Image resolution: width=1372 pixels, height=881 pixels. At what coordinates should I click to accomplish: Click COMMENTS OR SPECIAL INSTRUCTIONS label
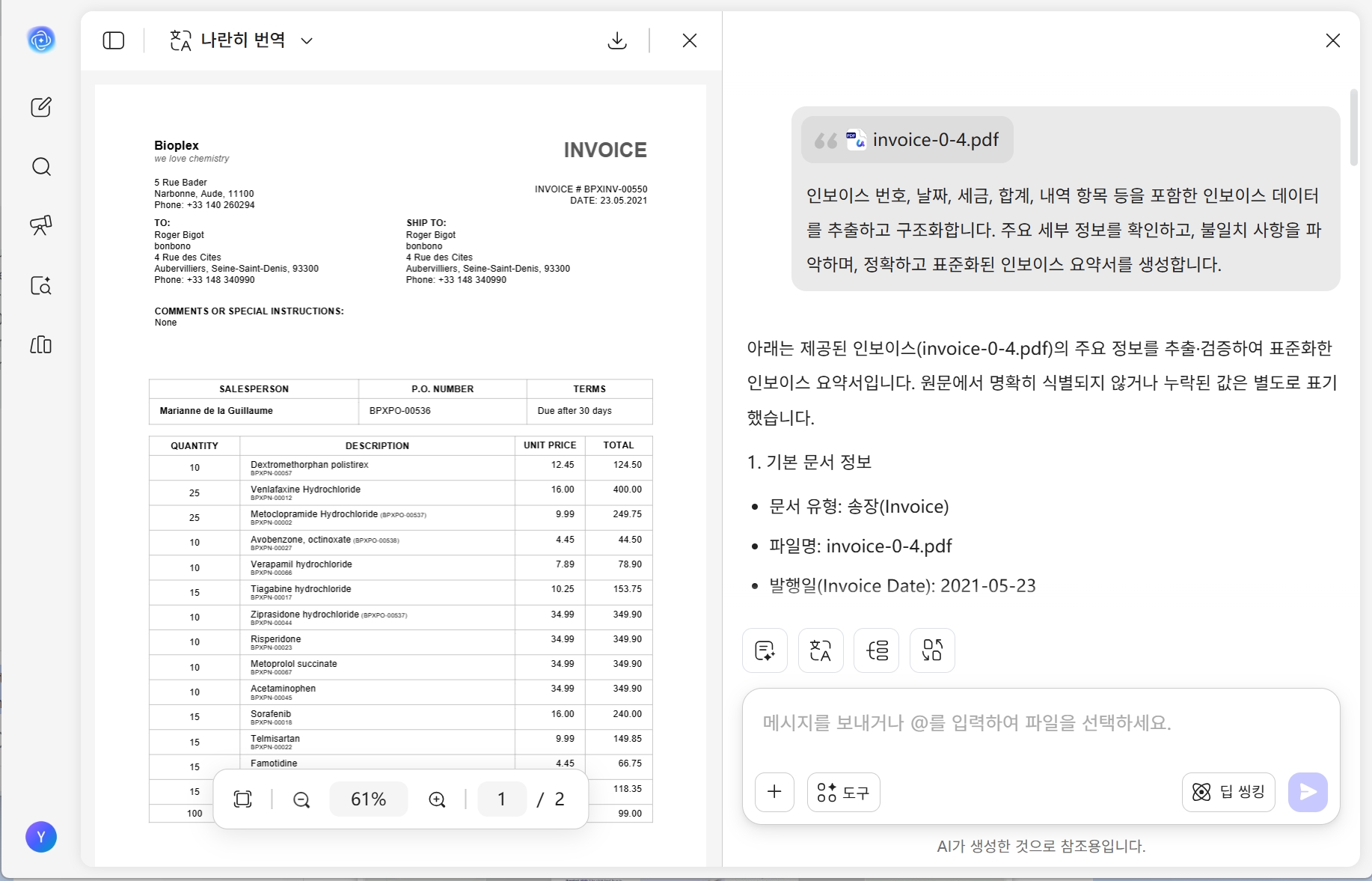pyautogui.click(x=249, y=311)
